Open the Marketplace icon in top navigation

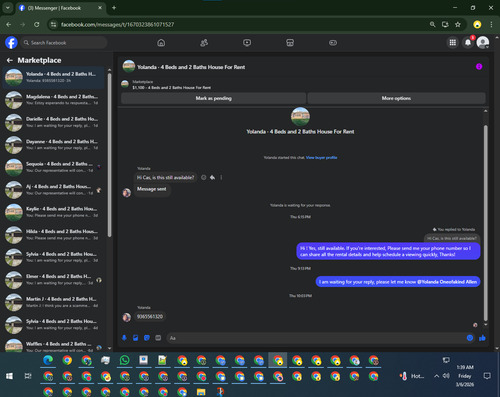pyautogui.click(x=290, y=43)
